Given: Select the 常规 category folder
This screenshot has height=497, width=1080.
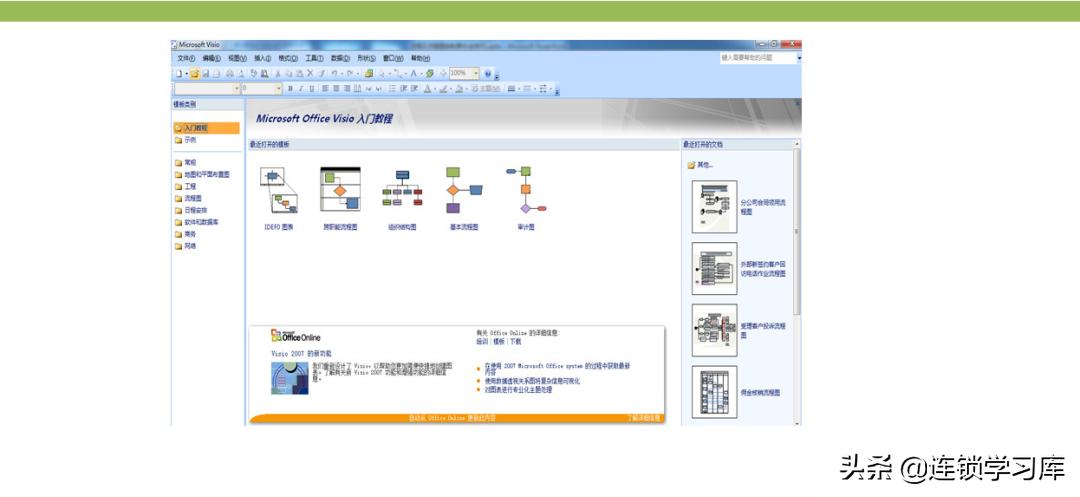Looking at the screenshot, I should tap(186, 163).
